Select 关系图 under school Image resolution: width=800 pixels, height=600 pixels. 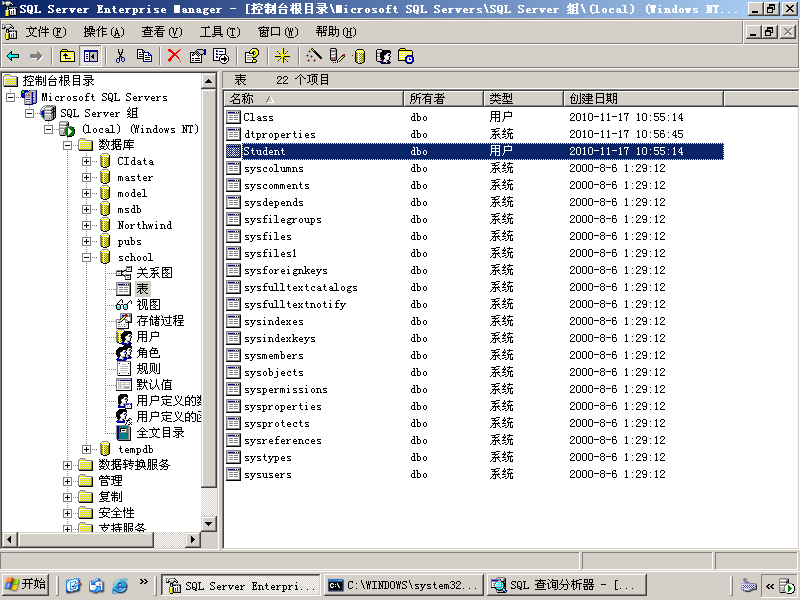pos(155,273)
